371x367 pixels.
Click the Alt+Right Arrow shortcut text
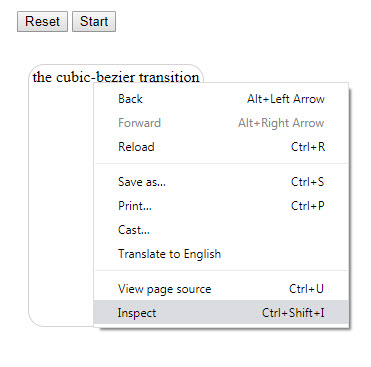pyautogui.click(x=281, y=123)
